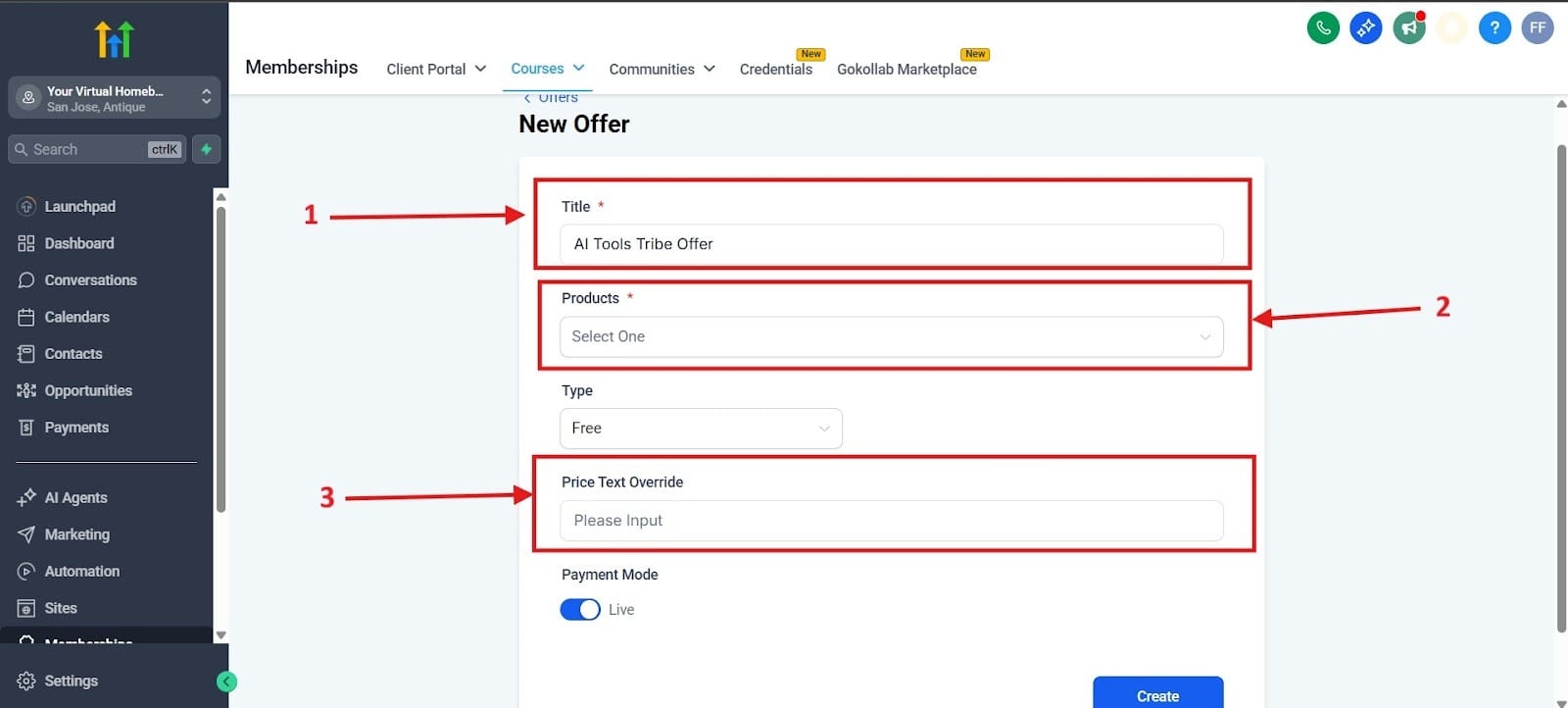
Task: Open the account location switcher dropdown
Action: tap(114, 98)
